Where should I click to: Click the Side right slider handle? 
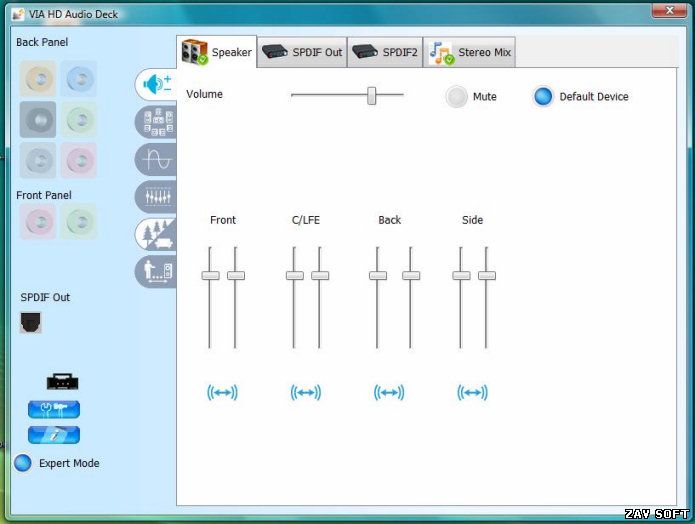487,275
